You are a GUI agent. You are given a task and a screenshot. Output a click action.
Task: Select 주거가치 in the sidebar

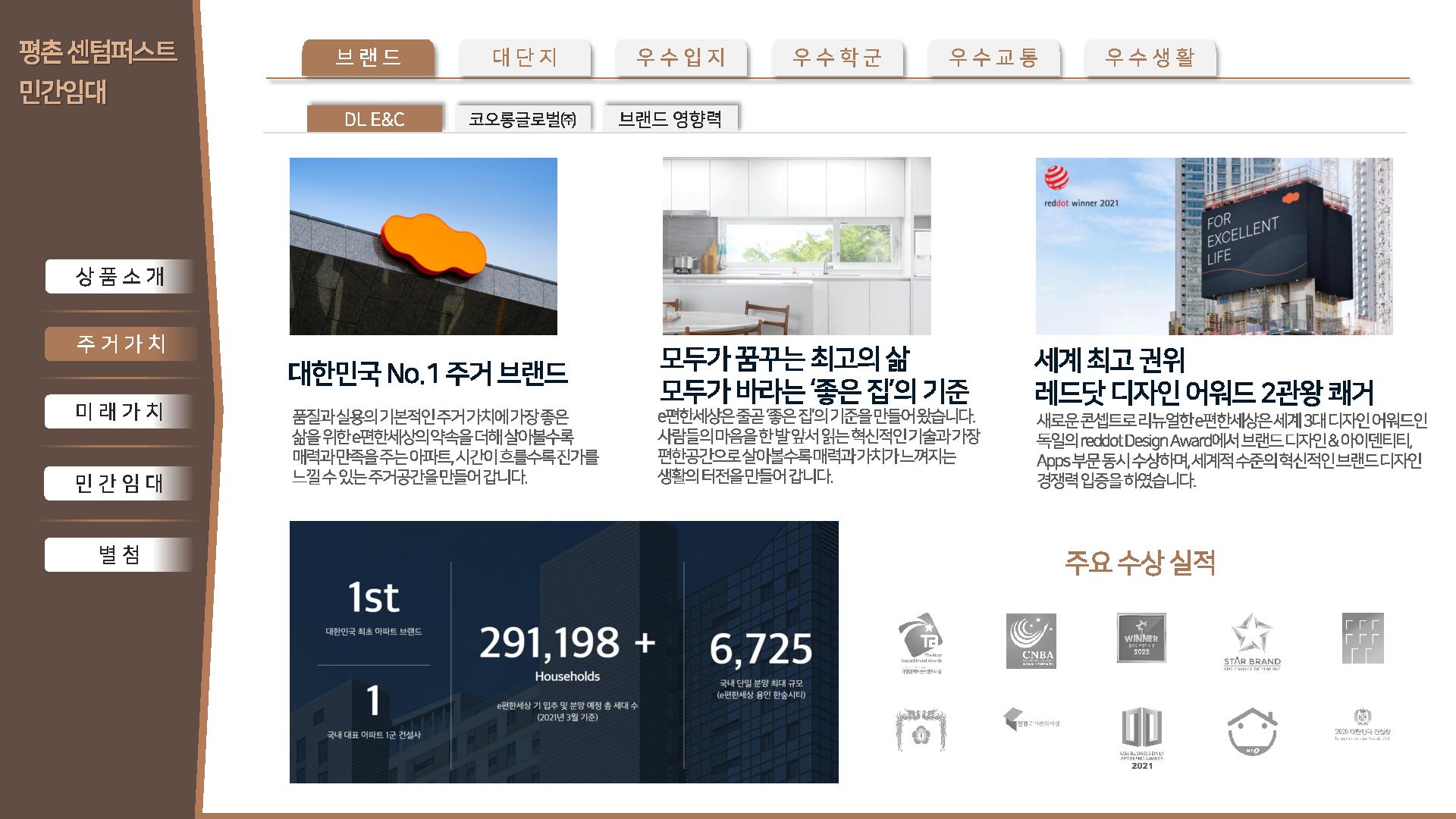click(120, 344)
